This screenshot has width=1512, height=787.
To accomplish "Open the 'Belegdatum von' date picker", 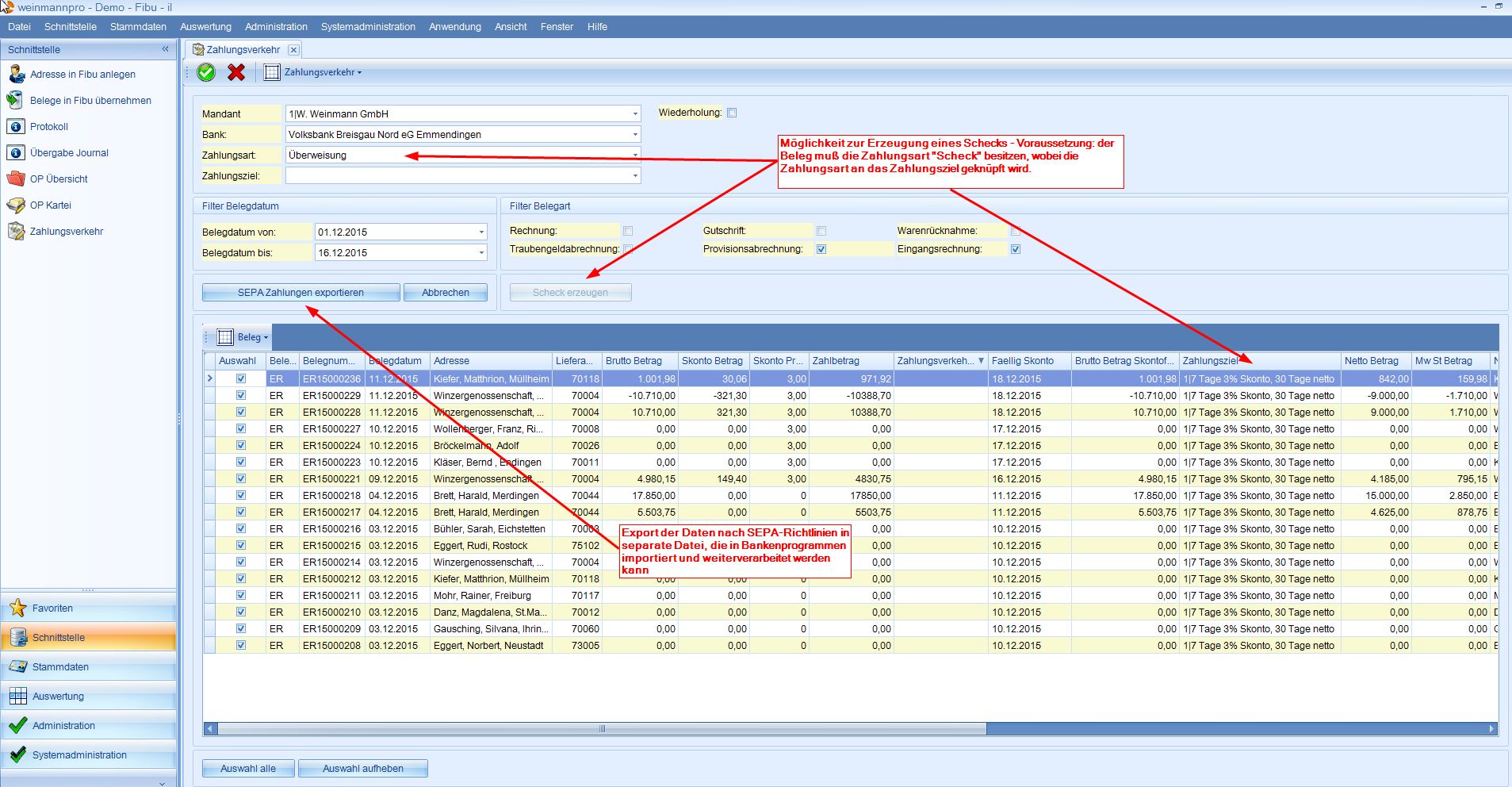I will coord(481,232).
